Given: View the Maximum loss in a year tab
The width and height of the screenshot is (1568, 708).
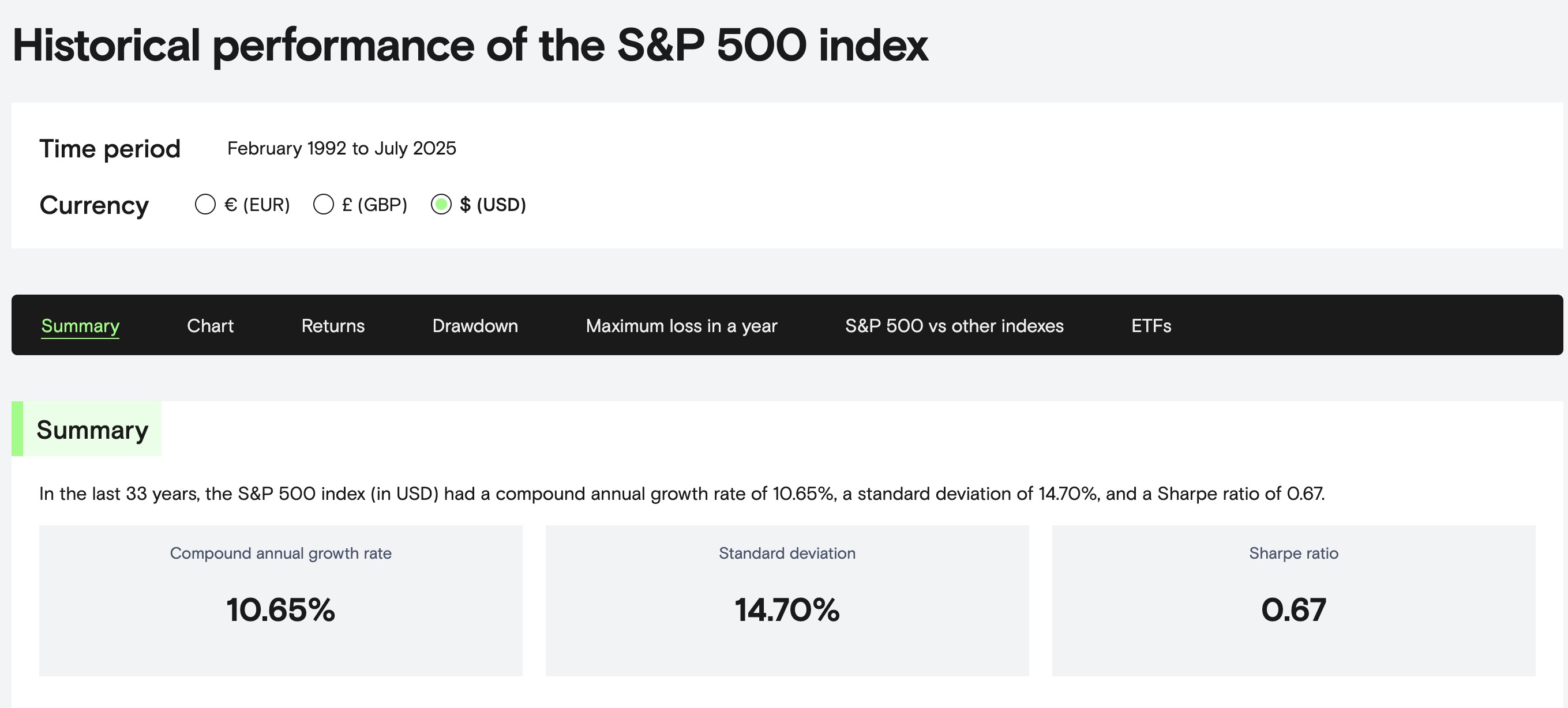Looking at the screenshot, I should 681,326.
